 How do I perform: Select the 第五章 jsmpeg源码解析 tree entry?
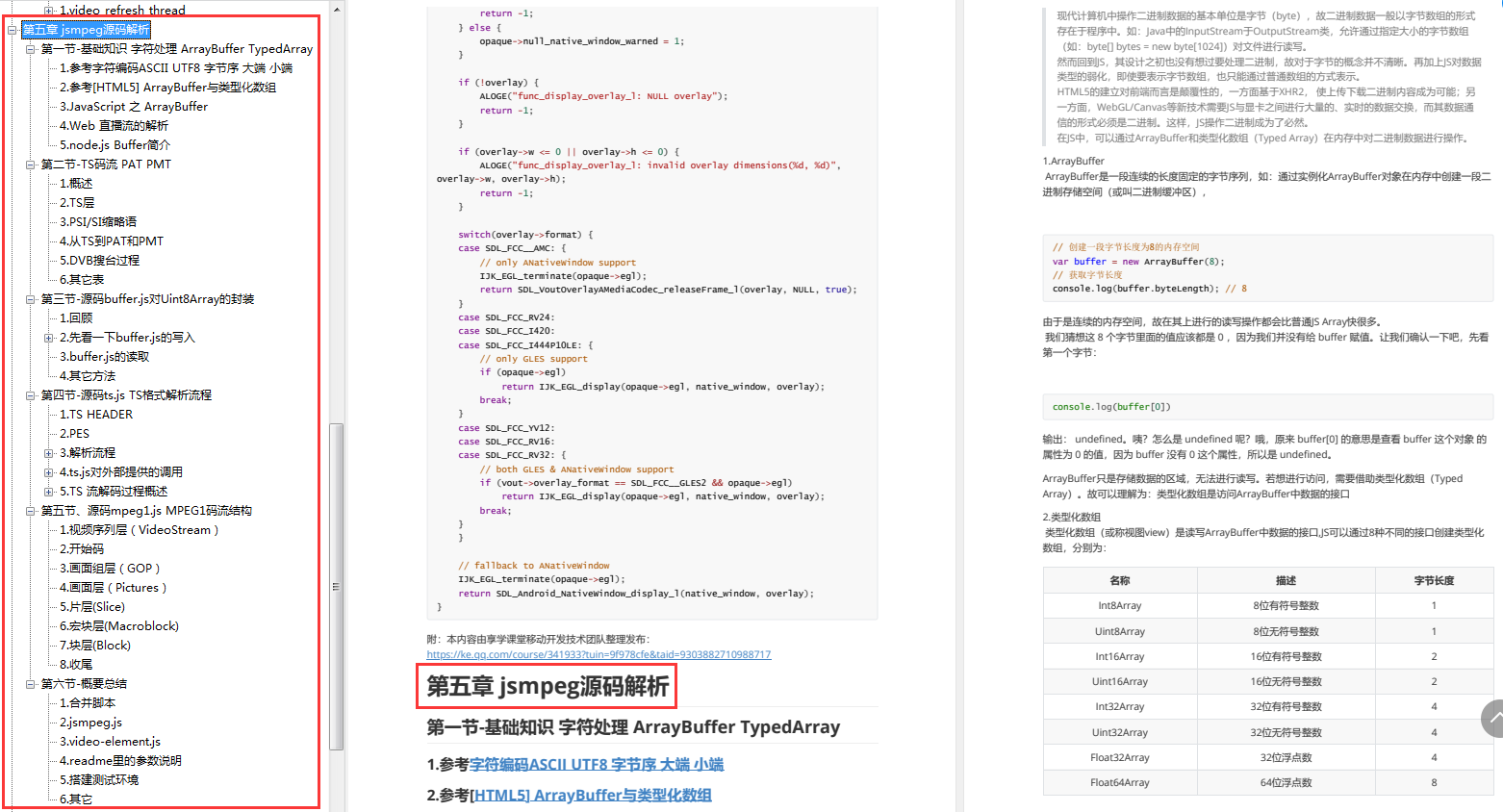tap(86, 30)
